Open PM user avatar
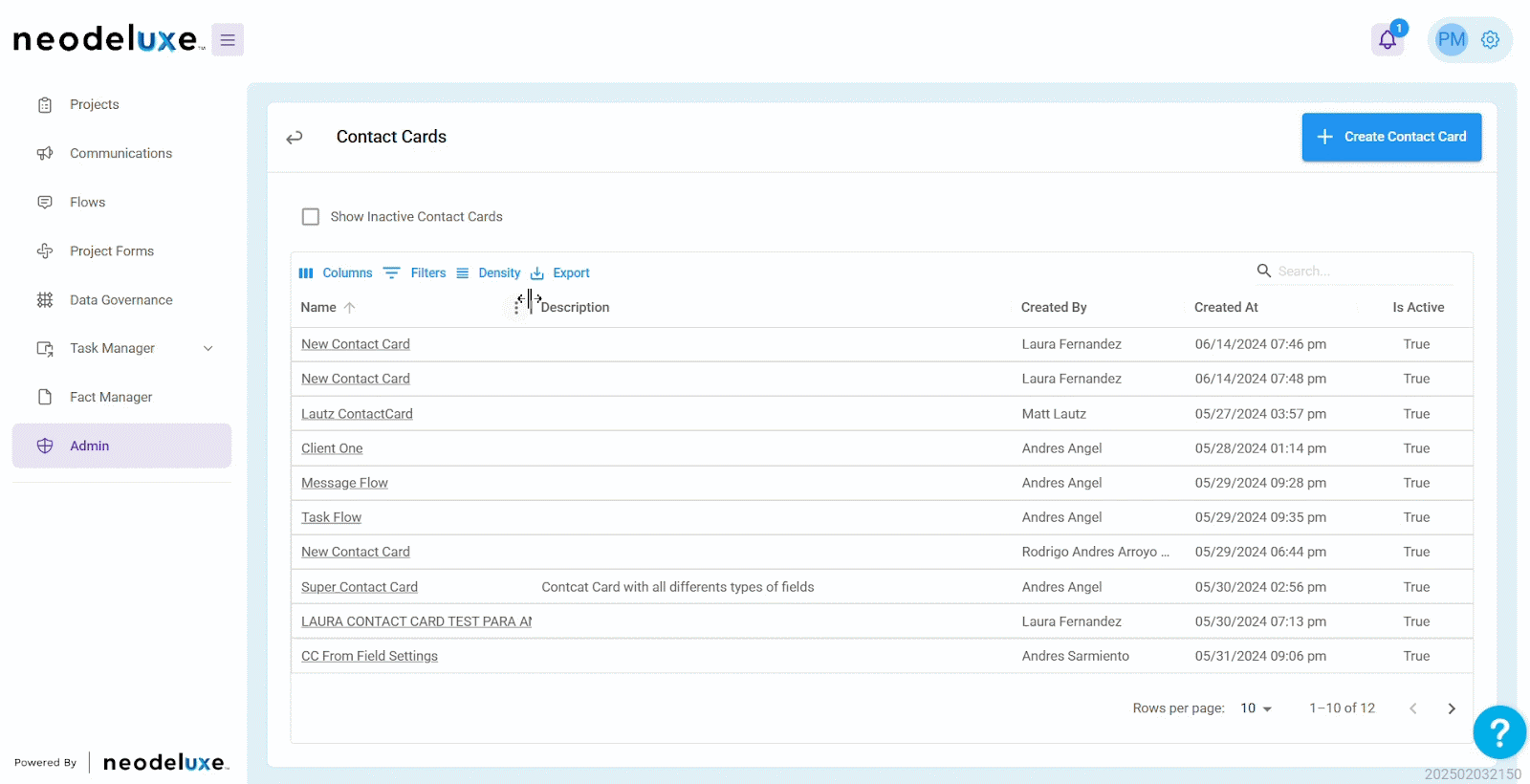The height and width of the screenshot is (784, 1530). 1452,40
